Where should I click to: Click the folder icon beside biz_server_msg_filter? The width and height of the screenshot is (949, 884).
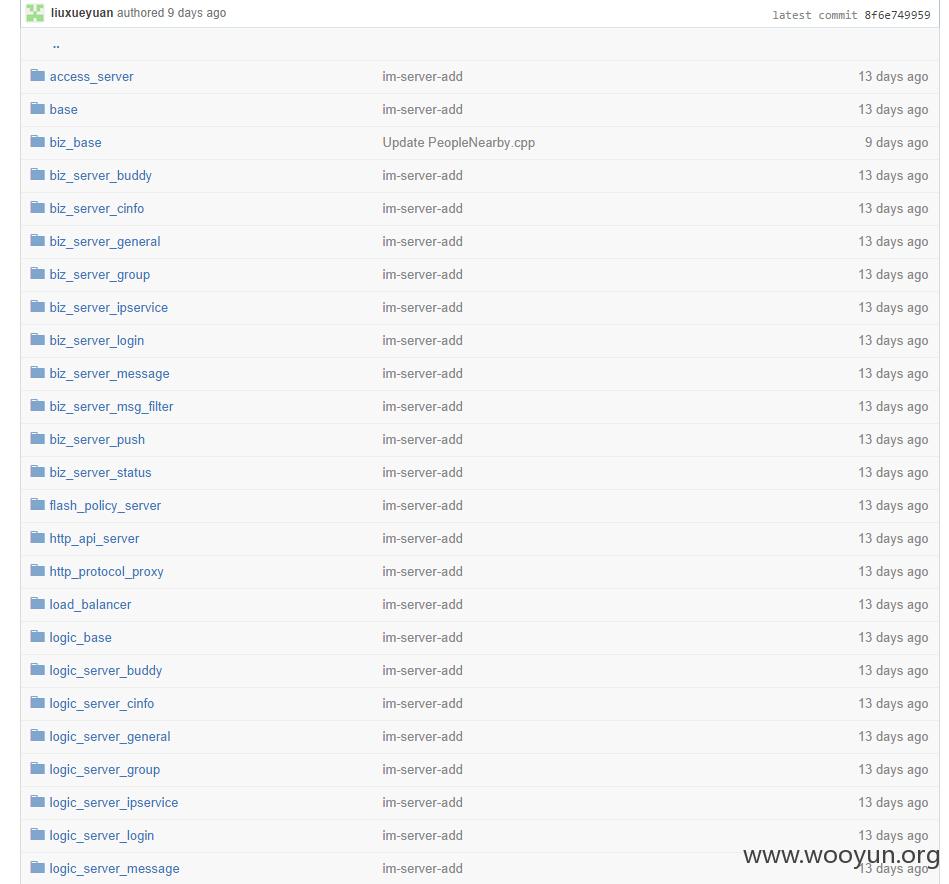coord(38,405)
